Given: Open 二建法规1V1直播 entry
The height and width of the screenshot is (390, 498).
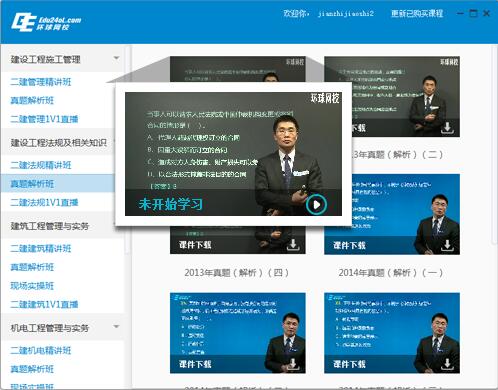Looking at the screenshot, I should click(x=44, y=202).
